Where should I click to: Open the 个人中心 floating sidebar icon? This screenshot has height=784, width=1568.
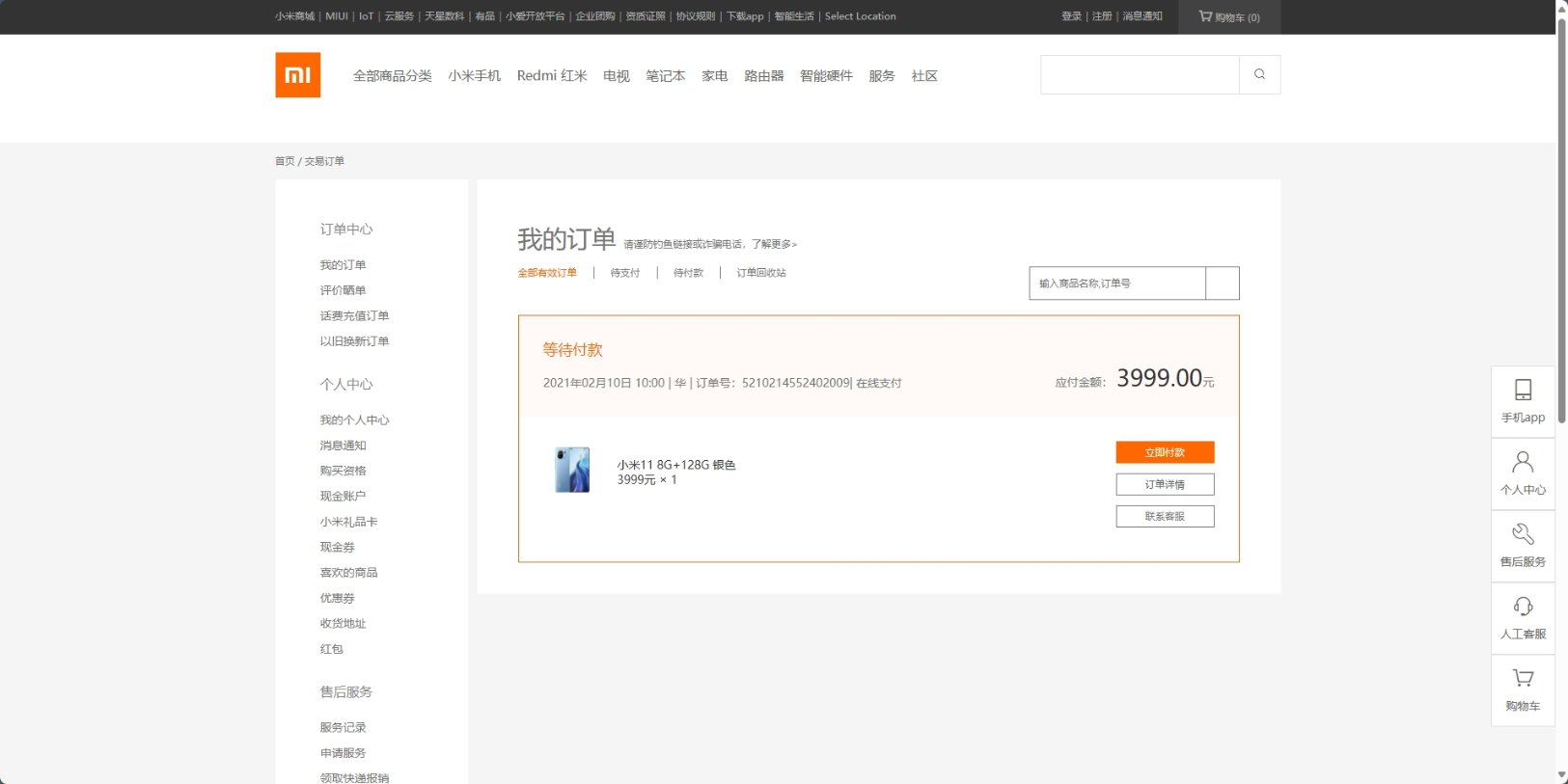coord(1523,473)
